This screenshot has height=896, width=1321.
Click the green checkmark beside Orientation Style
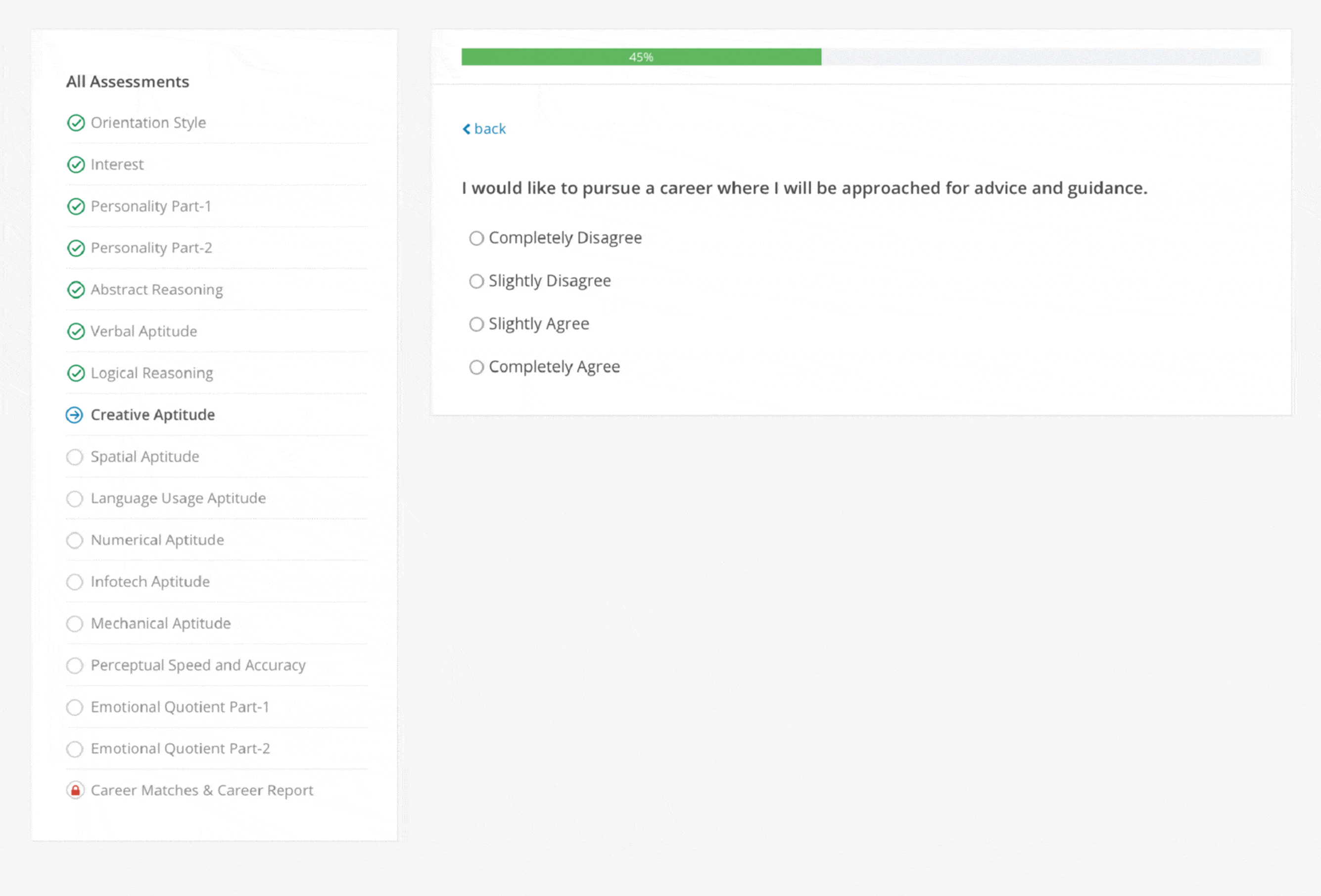[76, 123]
